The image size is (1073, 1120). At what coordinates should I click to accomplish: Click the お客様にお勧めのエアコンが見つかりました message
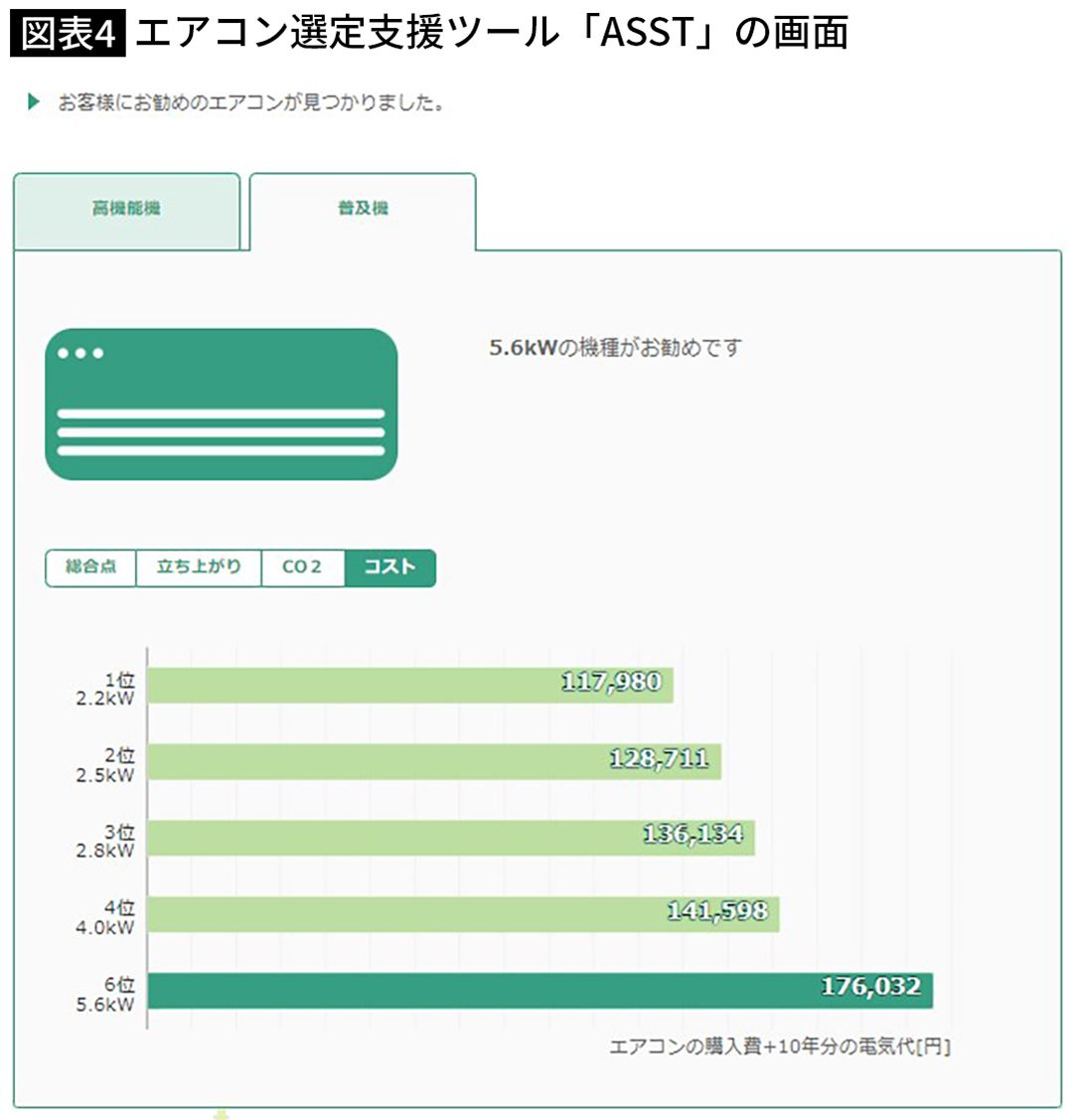click(250, 102)
